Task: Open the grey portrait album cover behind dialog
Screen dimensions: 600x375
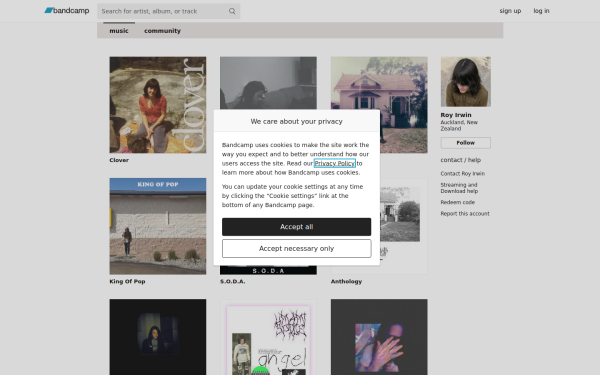Action: [268, 83]
